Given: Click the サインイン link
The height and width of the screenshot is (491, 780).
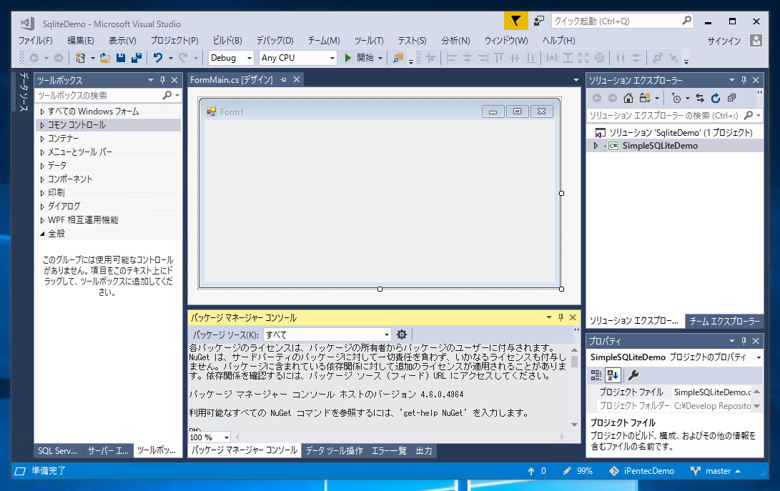Looking at the screenshot, I should [x=724, y=41].
